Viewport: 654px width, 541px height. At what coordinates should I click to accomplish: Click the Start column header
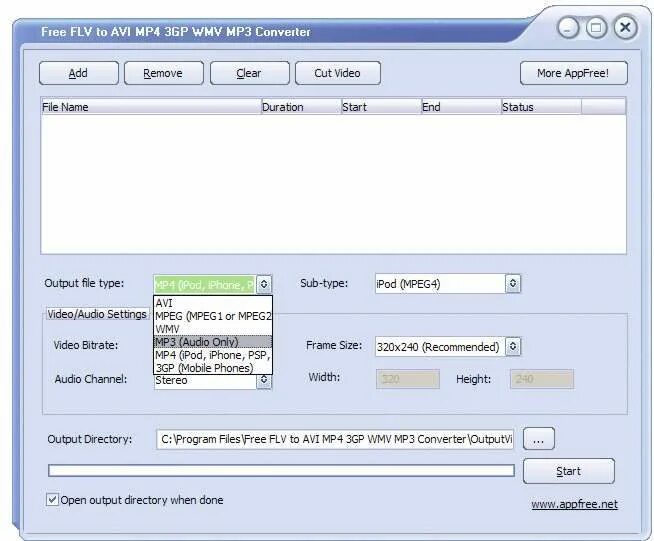pos(381,107)
